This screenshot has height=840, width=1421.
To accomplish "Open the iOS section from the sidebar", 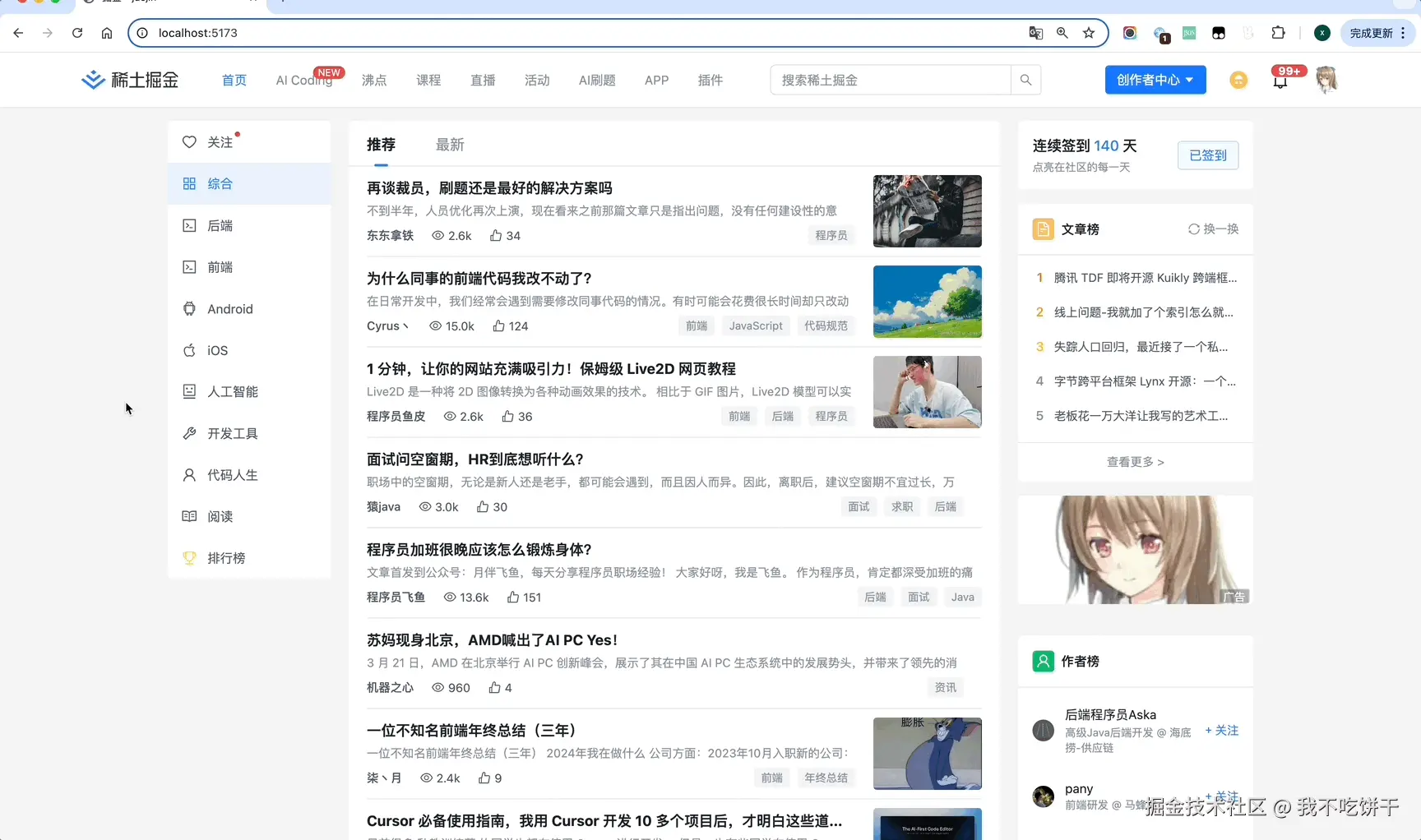I will (x=215, y=350).
